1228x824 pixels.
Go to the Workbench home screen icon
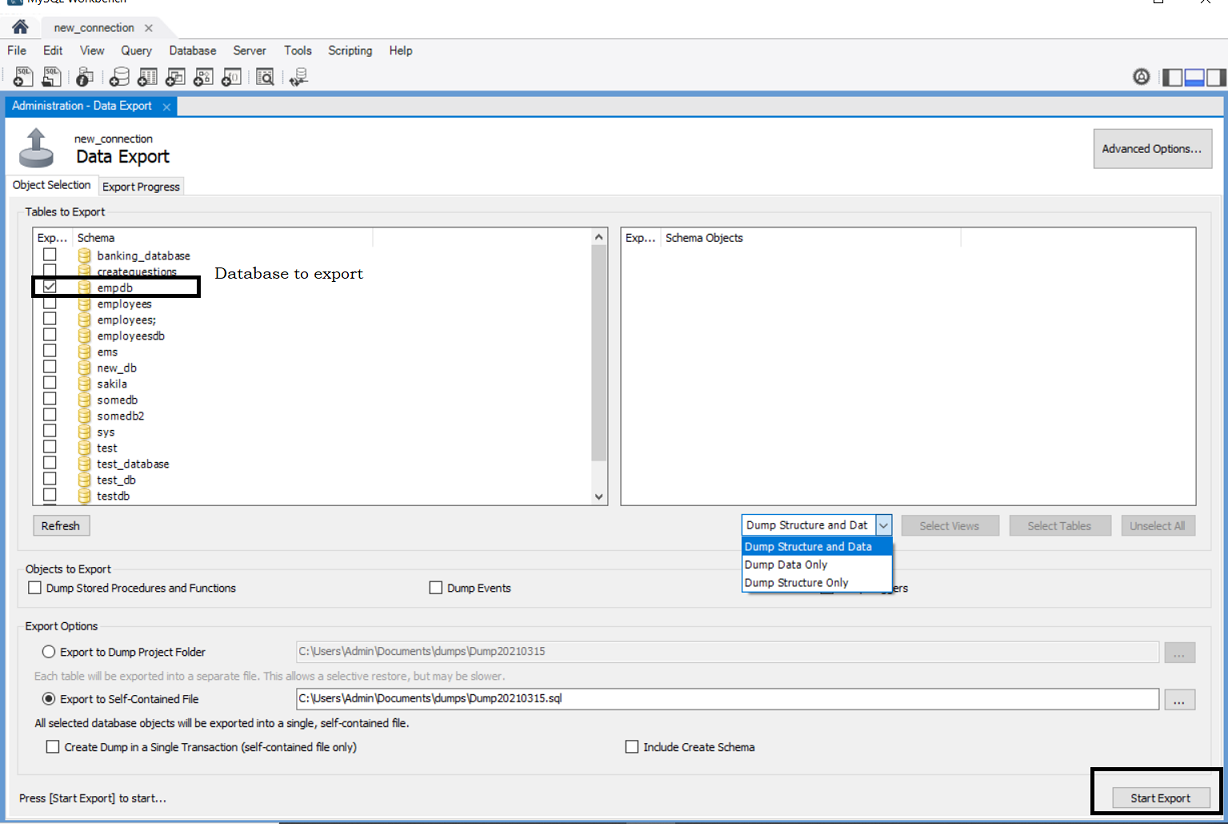click(x=19, y=27)
